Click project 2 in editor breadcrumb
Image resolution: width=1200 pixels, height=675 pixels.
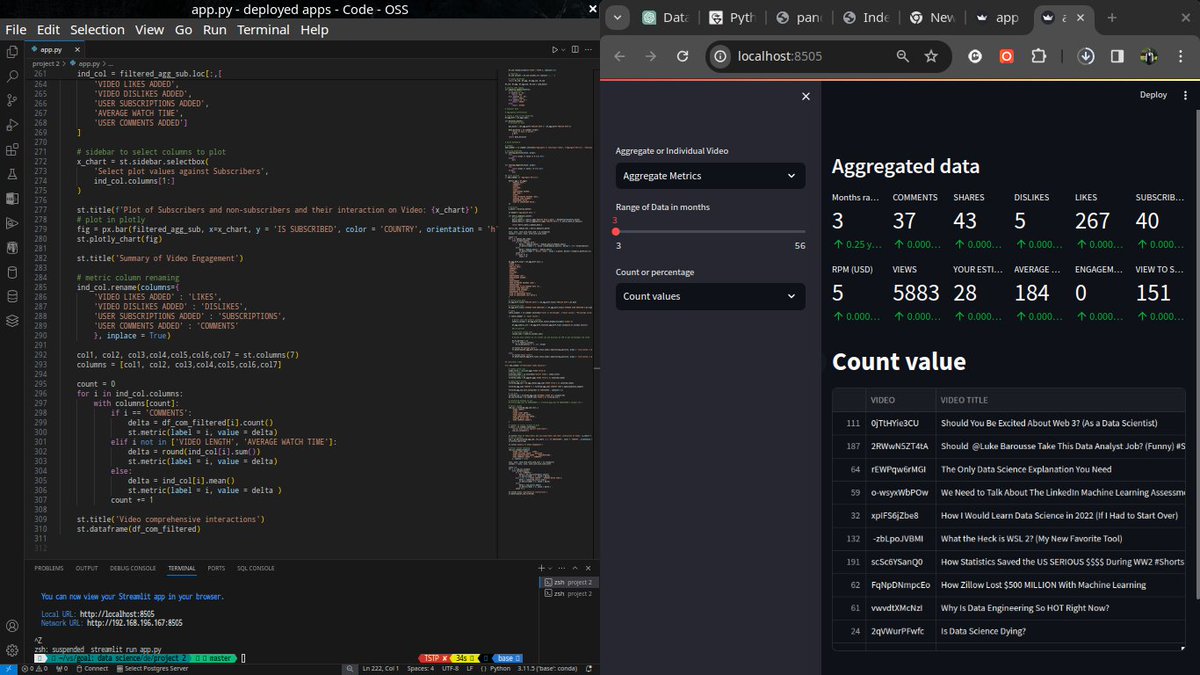click(46, 63)
